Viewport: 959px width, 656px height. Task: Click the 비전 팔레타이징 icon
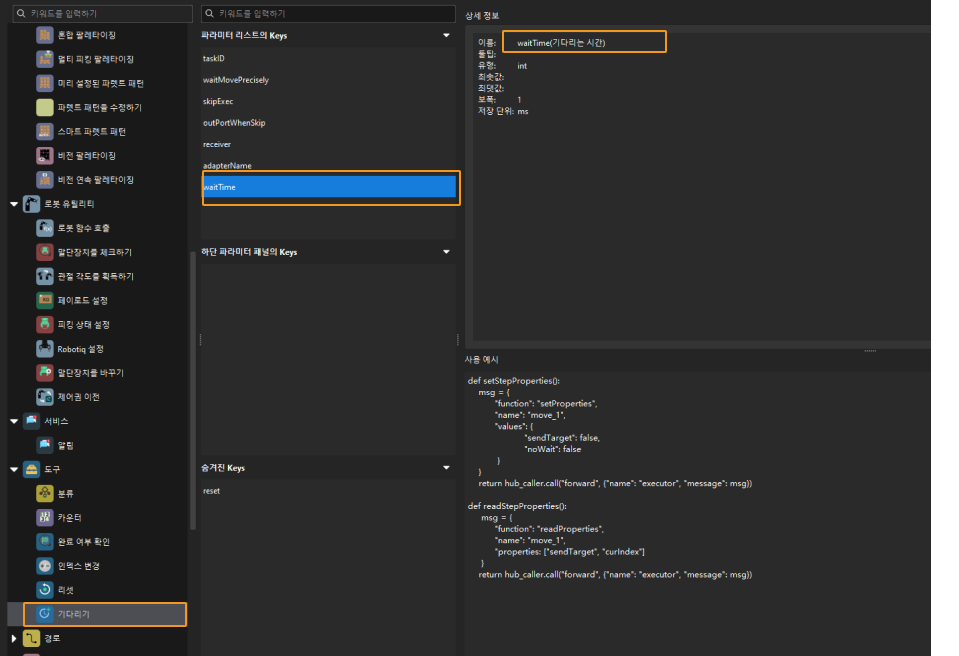point(44,156)
